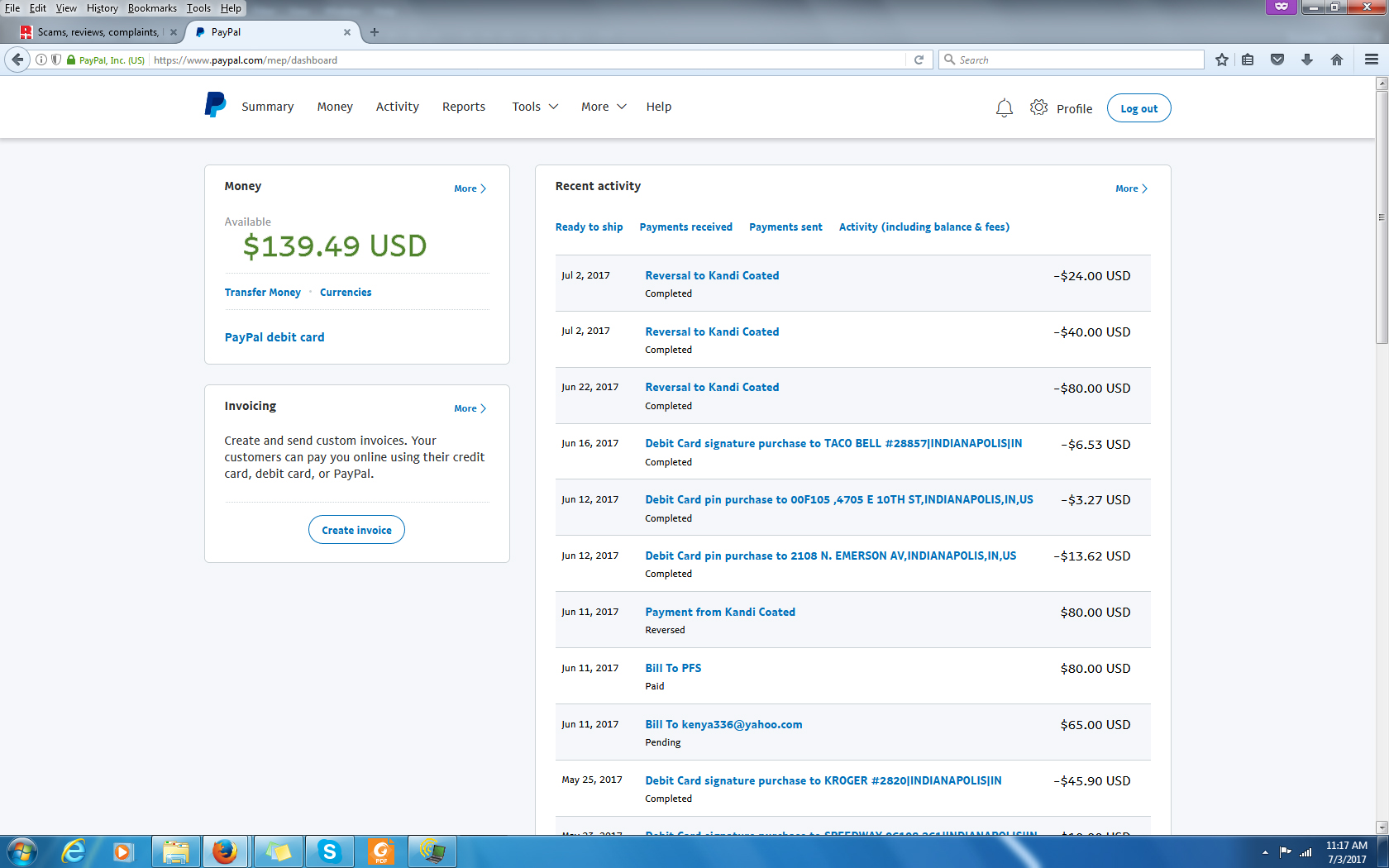Image resolution: width=1389 pixels, height=868 pixels.
Task: Open the Firefox History menu
Action: [x=103, y=8]
